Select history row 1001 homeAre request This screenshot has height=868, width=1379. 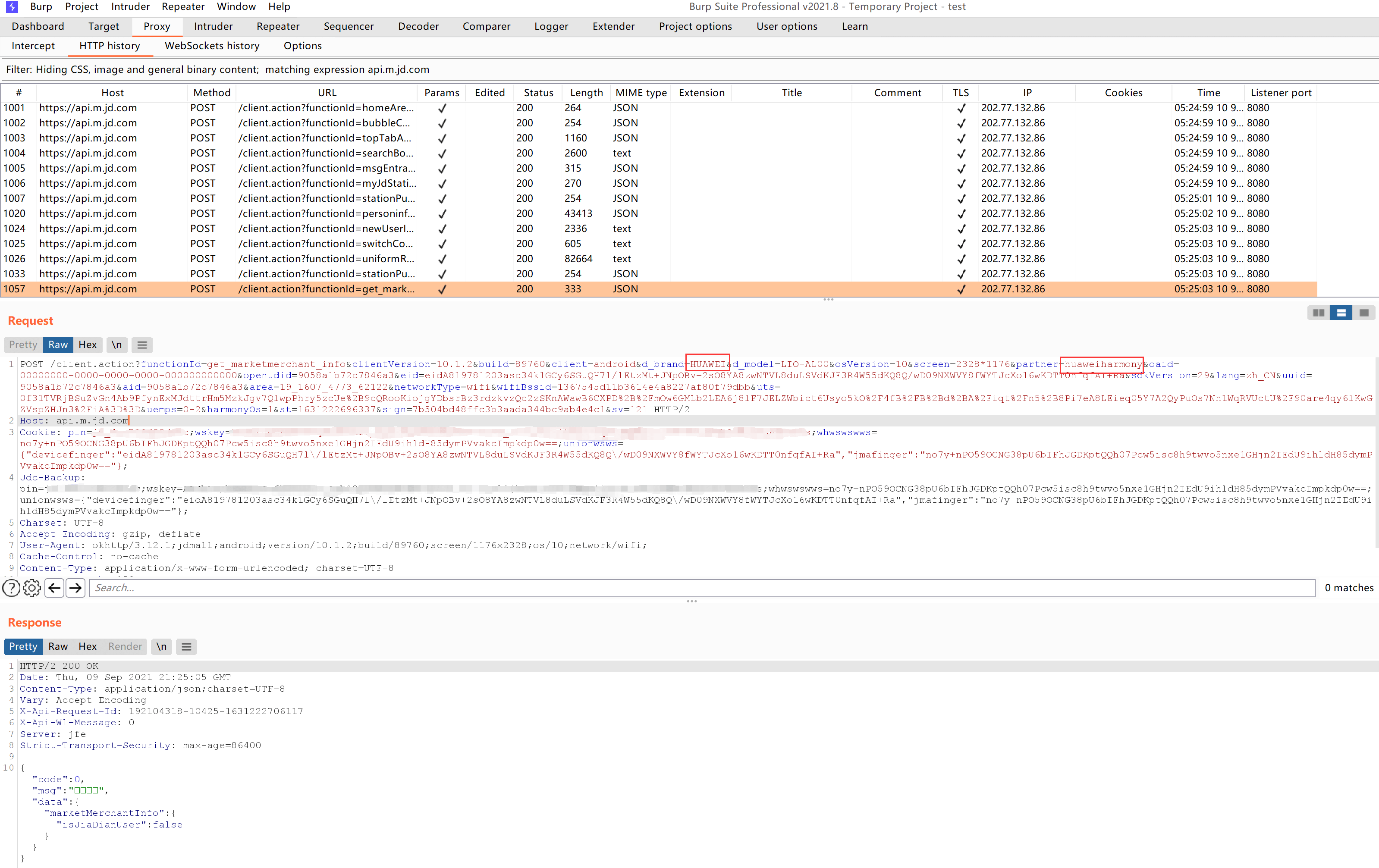click(x=659, y=108)
